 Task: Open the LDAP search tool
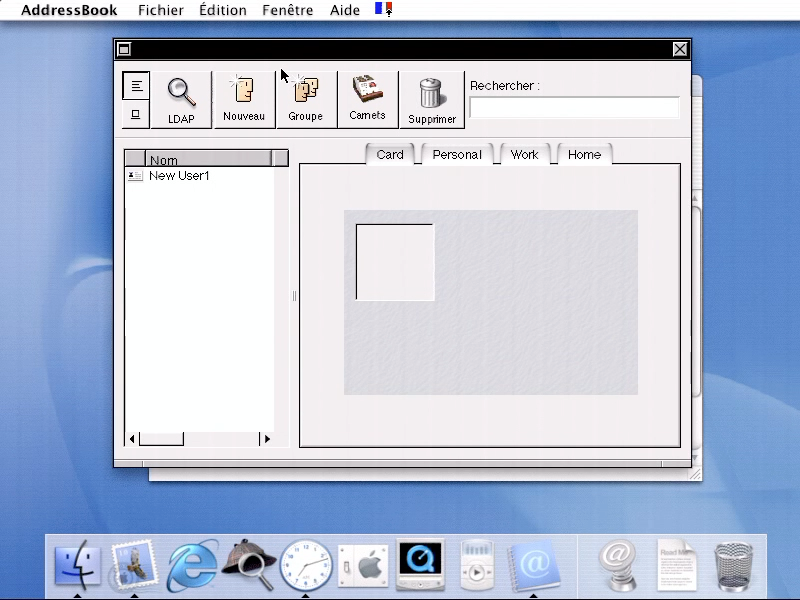tap(181, 100)
